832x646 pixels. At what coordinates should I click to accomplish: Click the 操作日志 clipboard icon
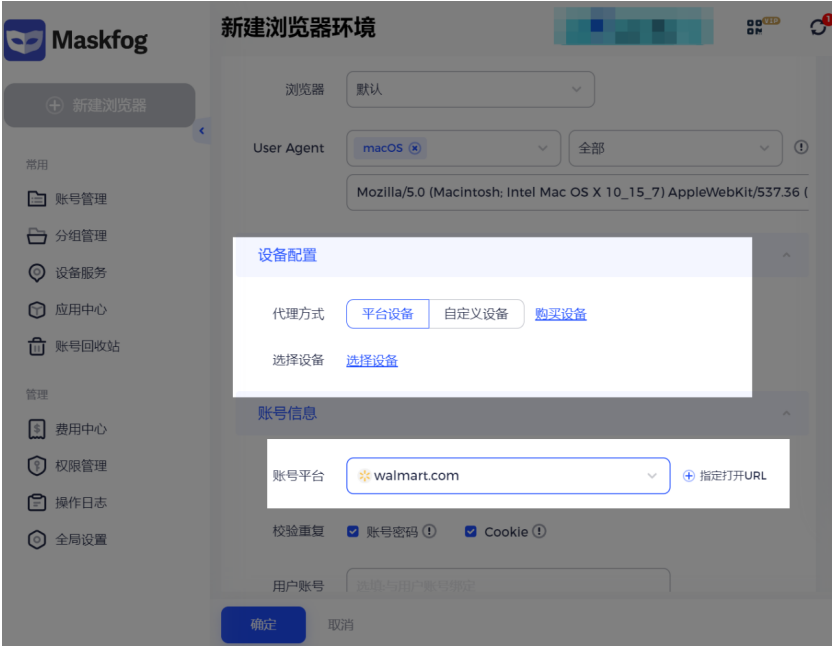pyautogui.click(x=37, y=503)
